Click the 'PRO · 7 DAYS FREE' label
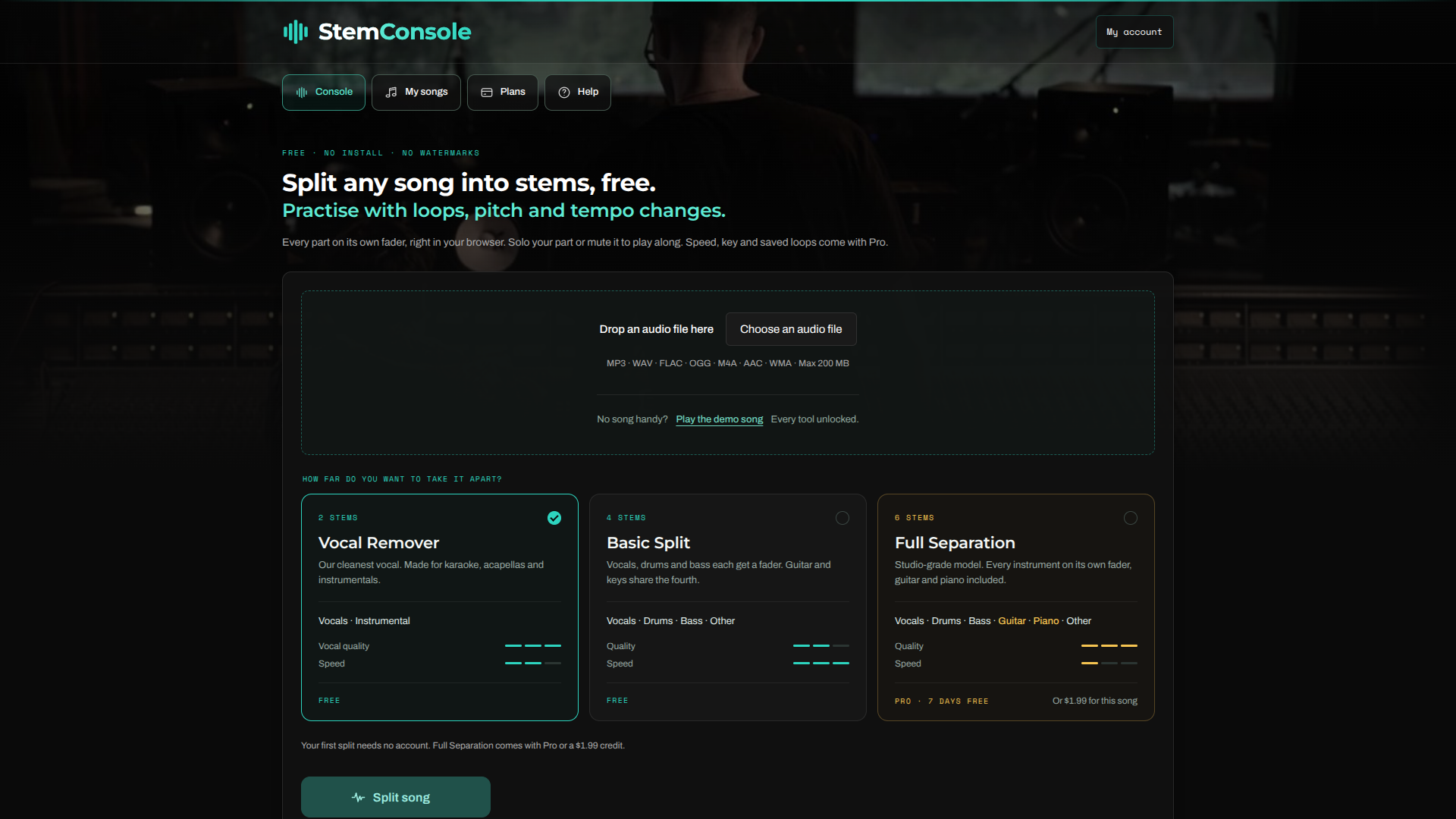The width and height of the screenshot is (1456, 819). pyautogui.click(x=942, y=701)
